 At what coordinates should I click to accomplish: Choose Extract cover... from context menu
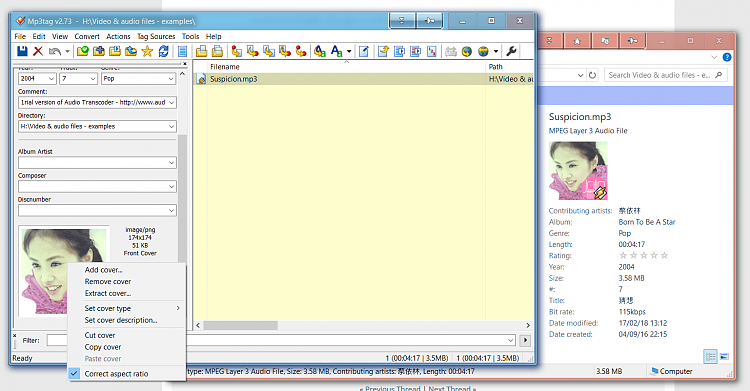[x=108, y=293]
